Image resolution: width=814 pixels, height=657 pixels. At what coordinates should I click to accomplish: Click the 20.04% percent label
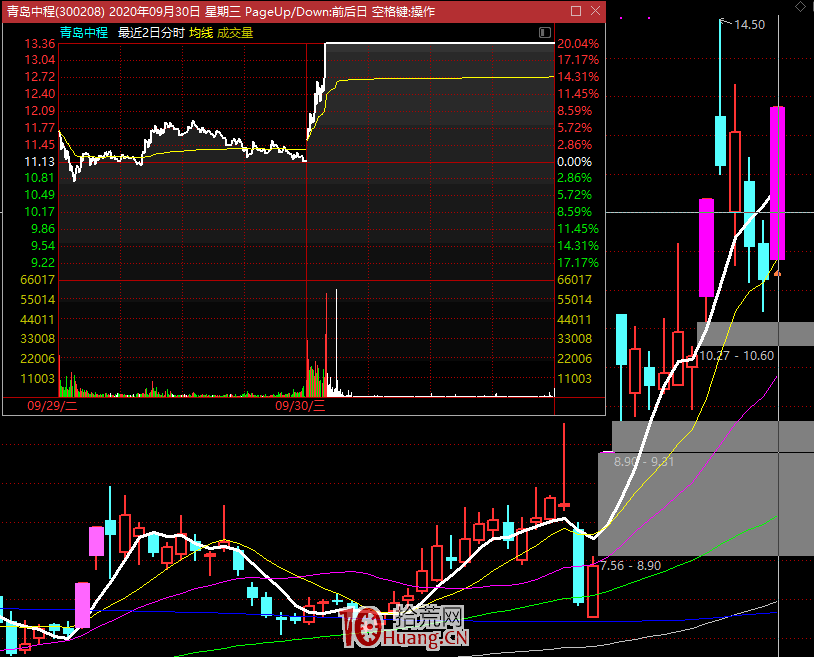[x=578, y=44]
